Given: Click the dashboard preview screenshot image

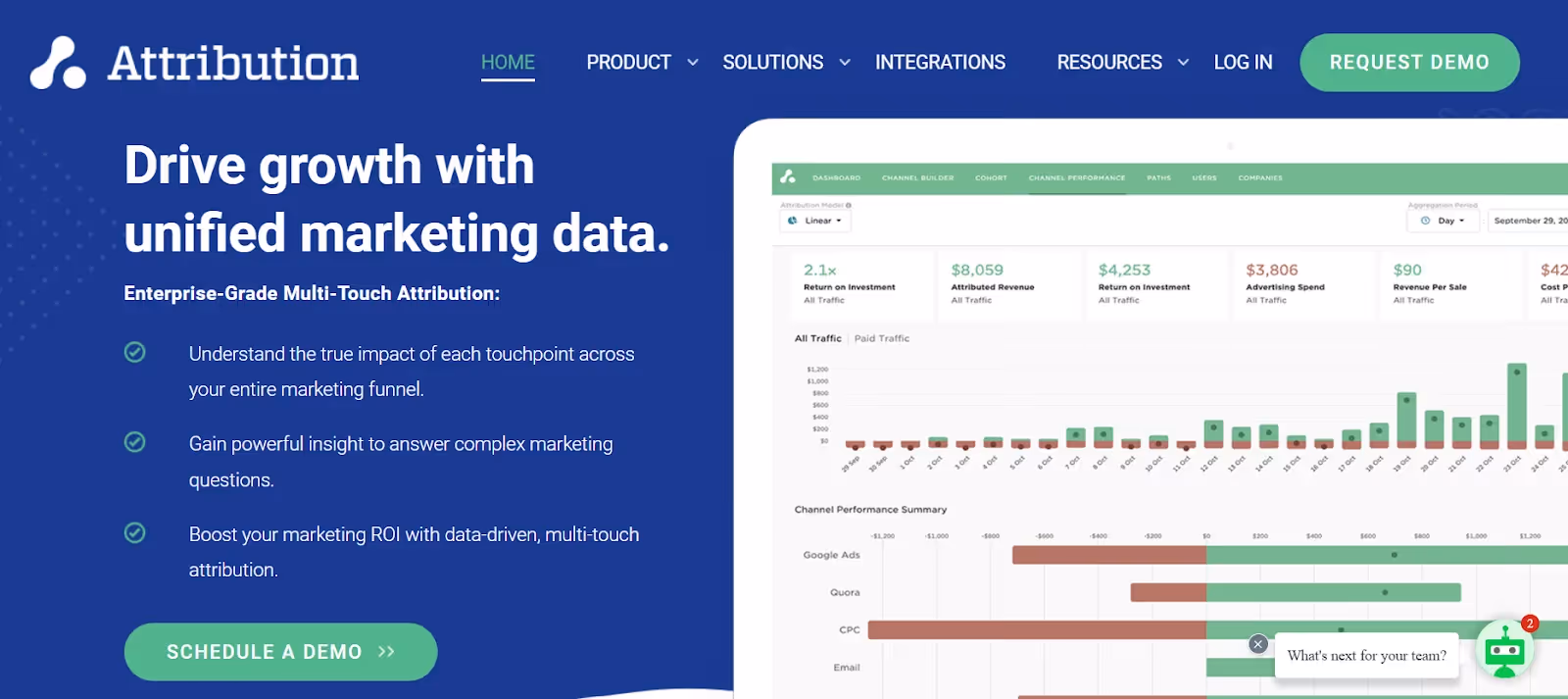Looking at the screenshot, I should click(1151, 410).
